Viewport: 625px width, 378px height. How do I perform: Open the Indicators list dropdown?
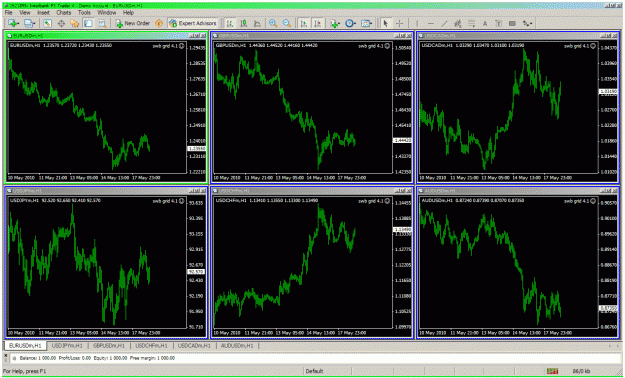point(335,24)
